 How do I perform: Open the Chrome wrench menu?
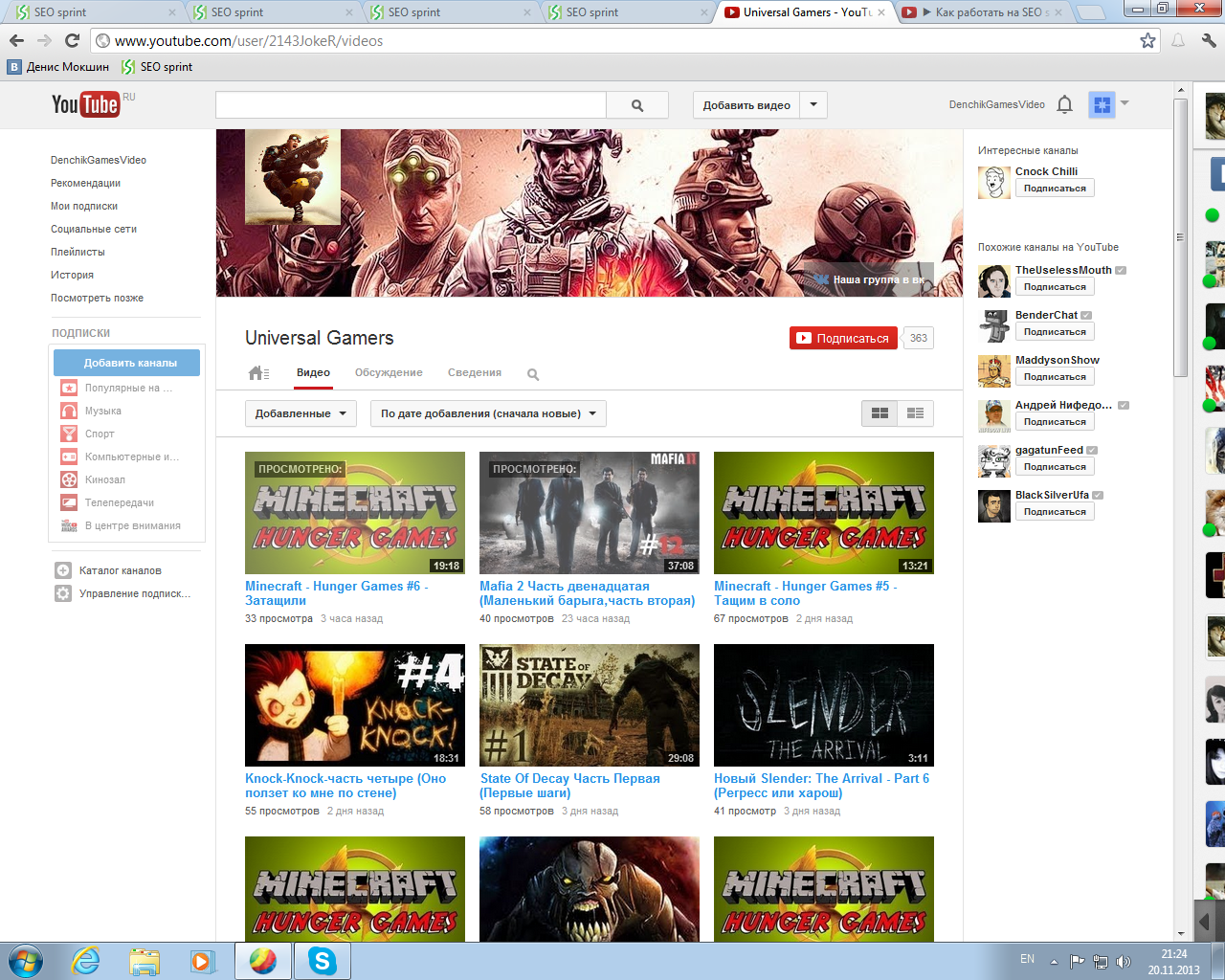1209,40
